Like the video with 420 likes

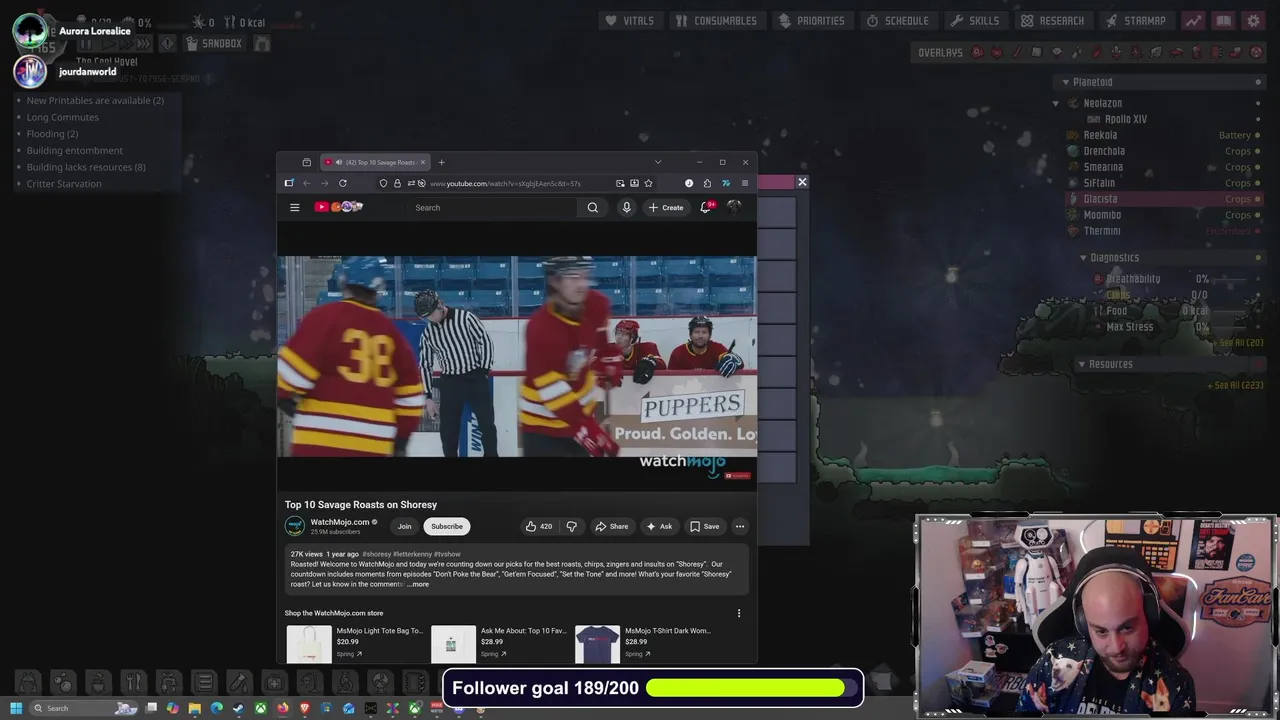(539, 526)
